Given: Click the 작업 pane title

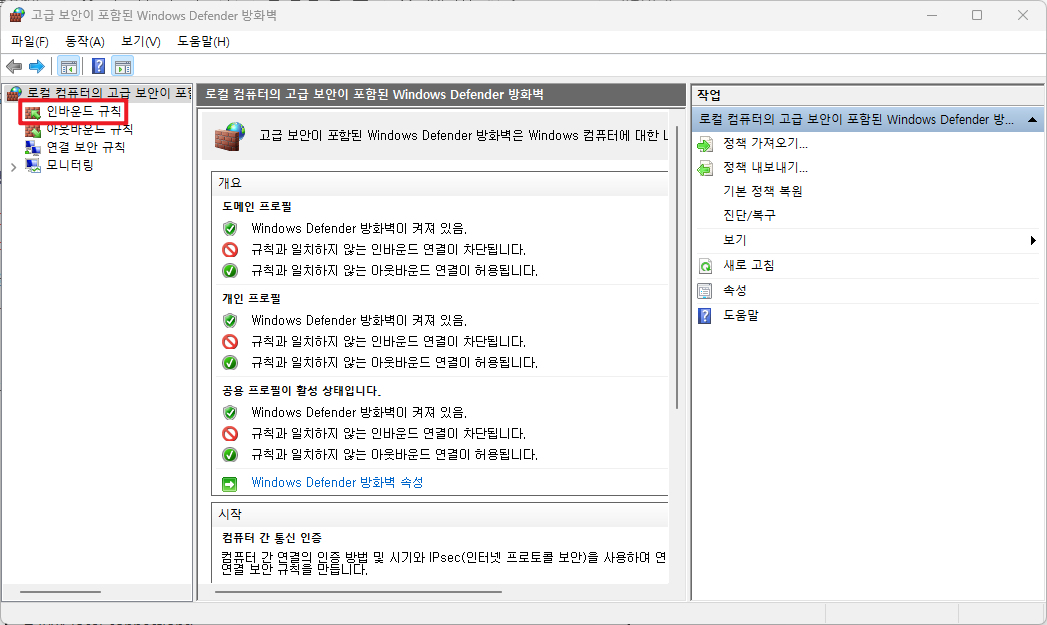Looking at the screenshot, I should pyautogui.click(x=708, y=95).
